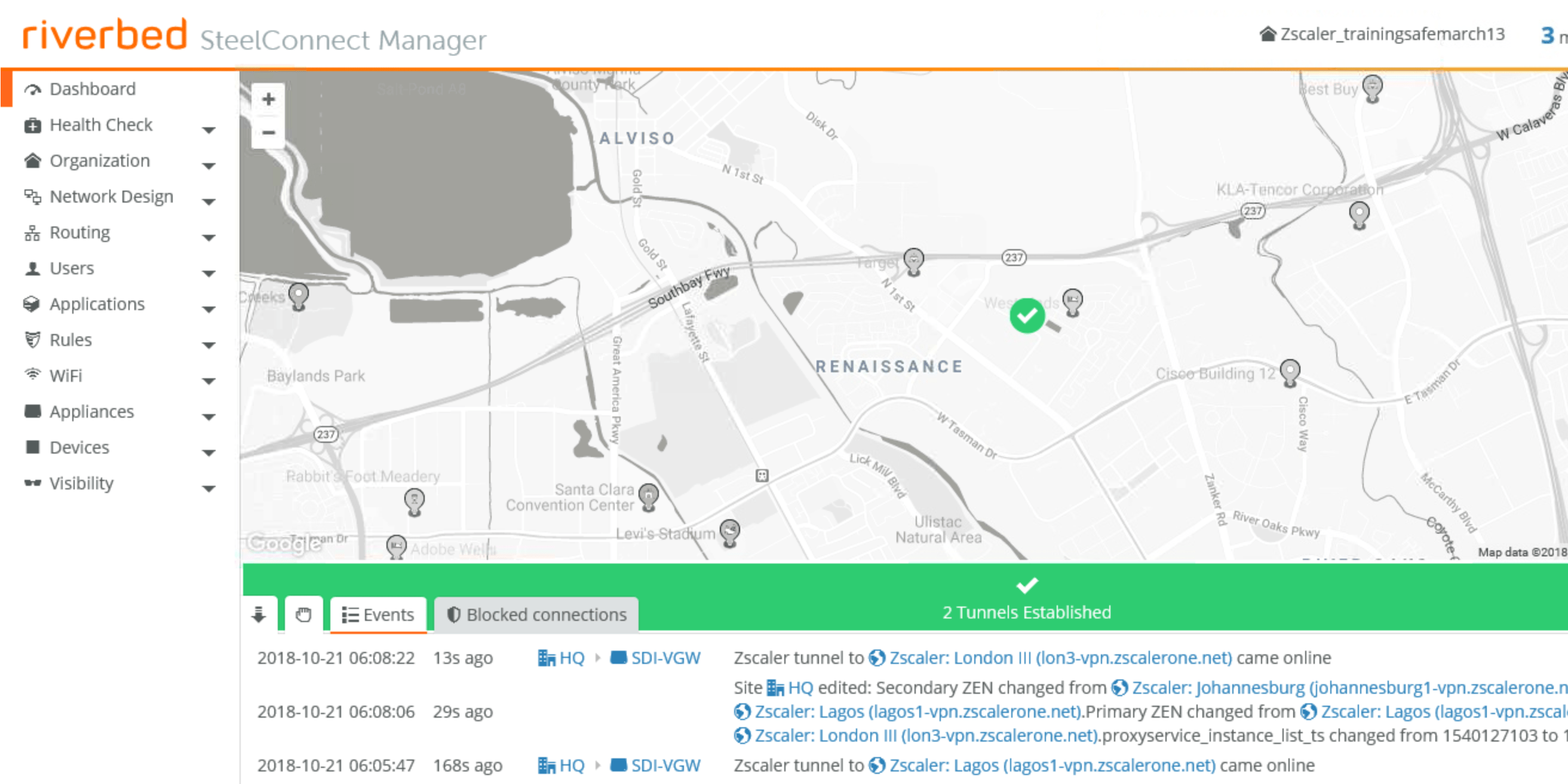The width and height of the screenshot is (1568, 784).
Task: Click the hand pause icon beside Events tab
Action: click(303, 615)
